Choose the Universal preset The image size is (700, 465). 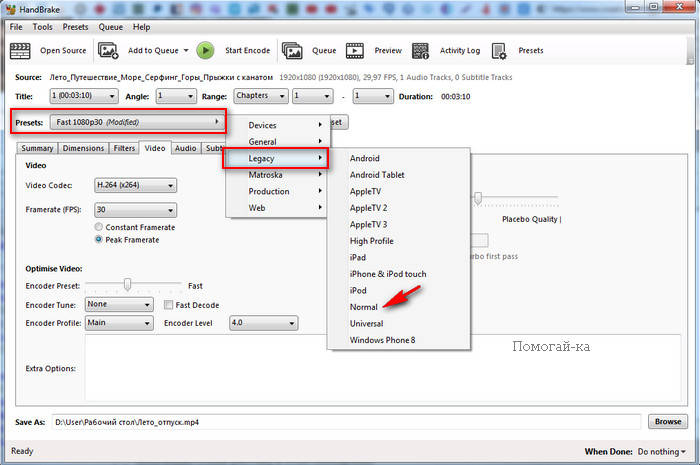point(399,324)
